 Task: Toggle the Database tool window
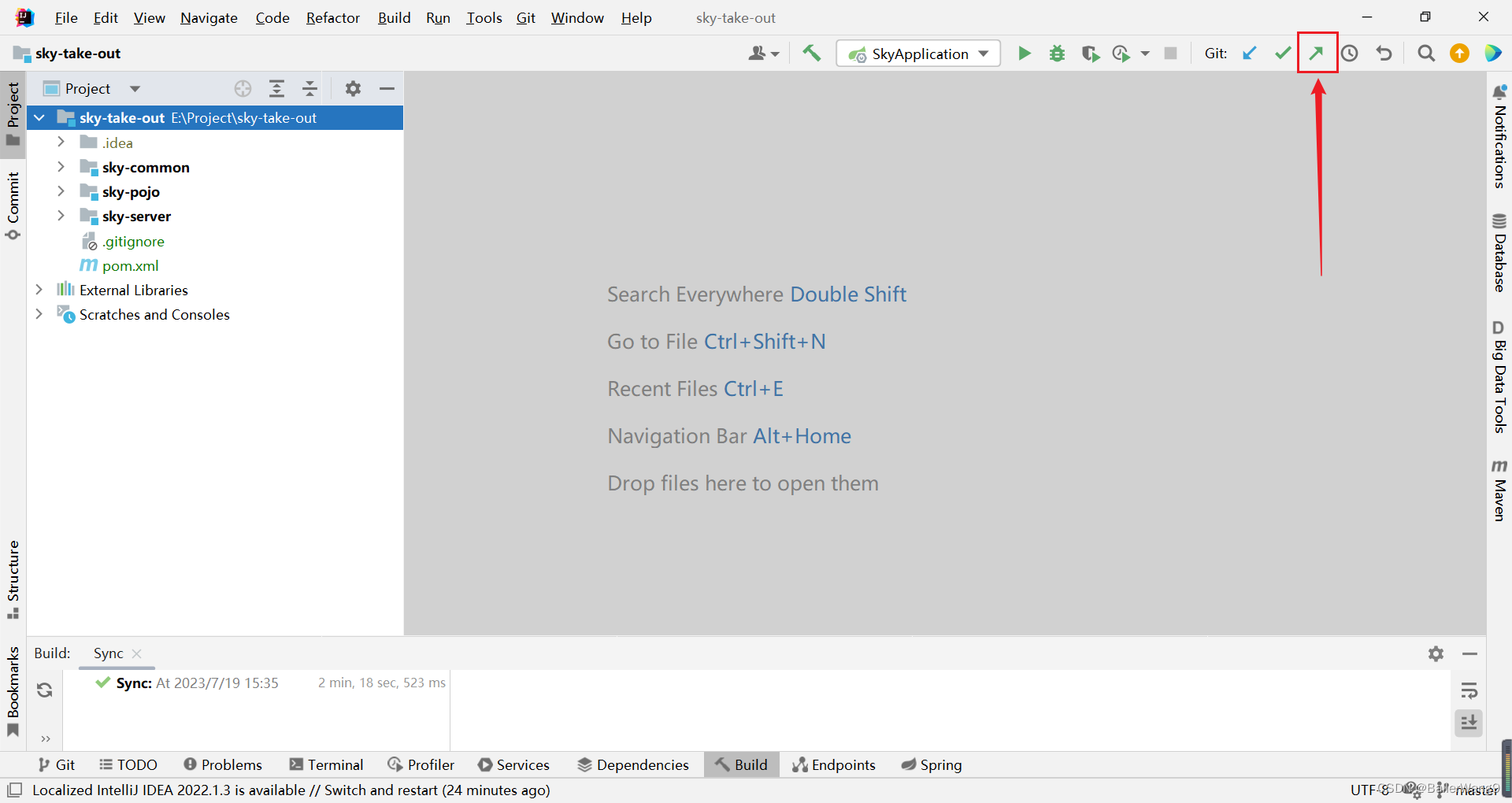1499,252
